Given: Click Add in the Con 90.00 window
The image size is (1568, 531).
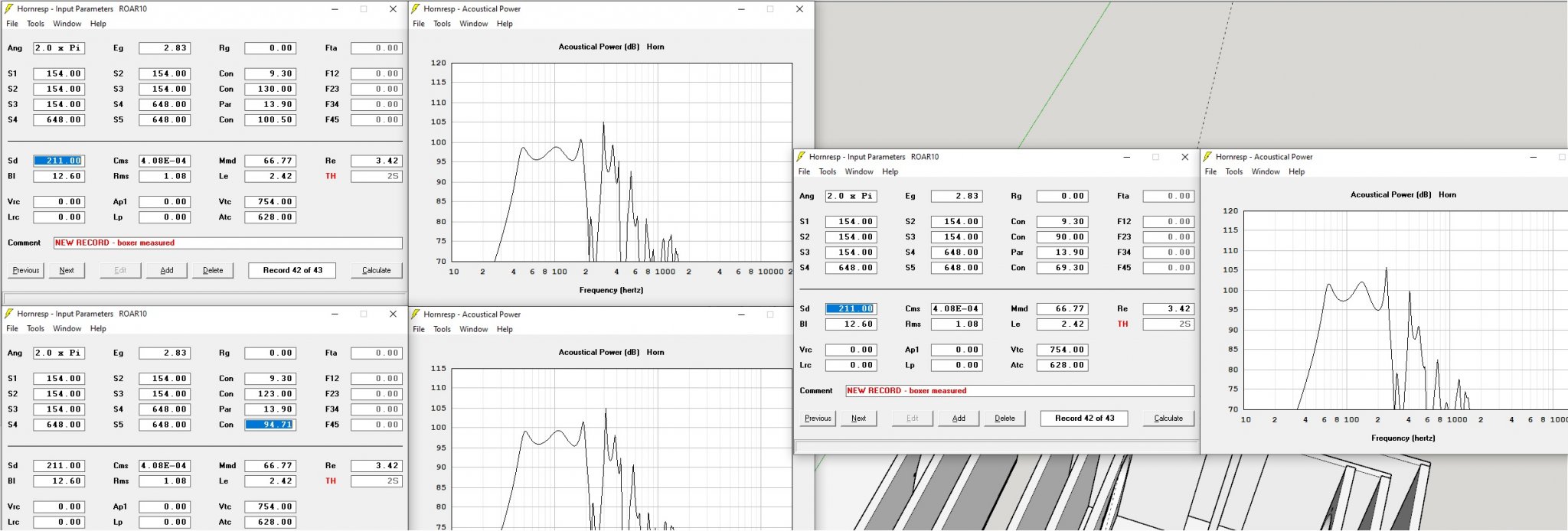Looking at the screenshot, I should click(959, 419).
